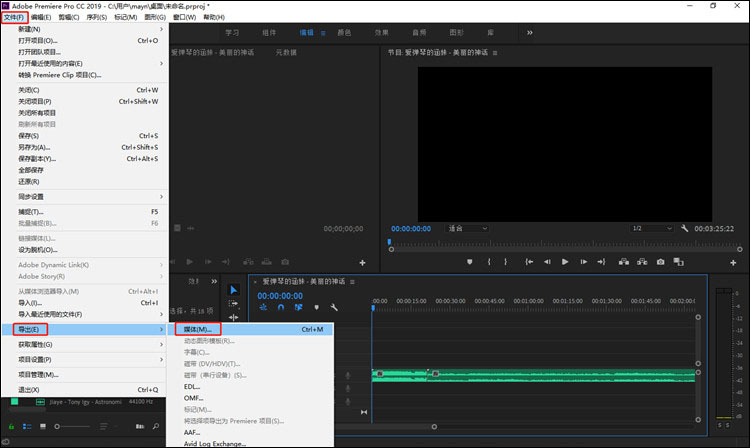Screen dimensions: 750x448
Task: Choose EDL... in export submenu
Action: [x=250, y=386]
